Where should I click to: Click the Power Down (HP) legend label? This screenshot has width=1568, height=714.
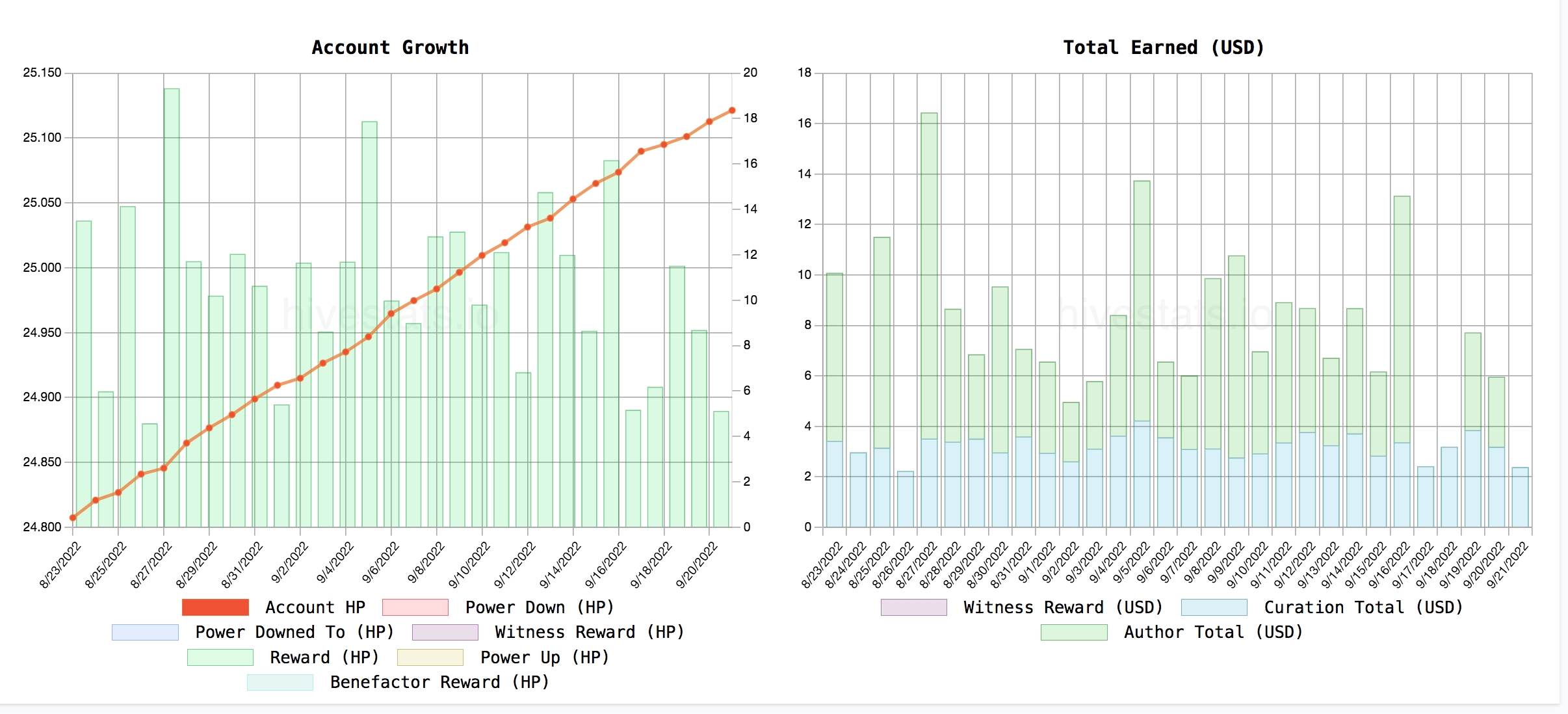[x=540, y=607]
